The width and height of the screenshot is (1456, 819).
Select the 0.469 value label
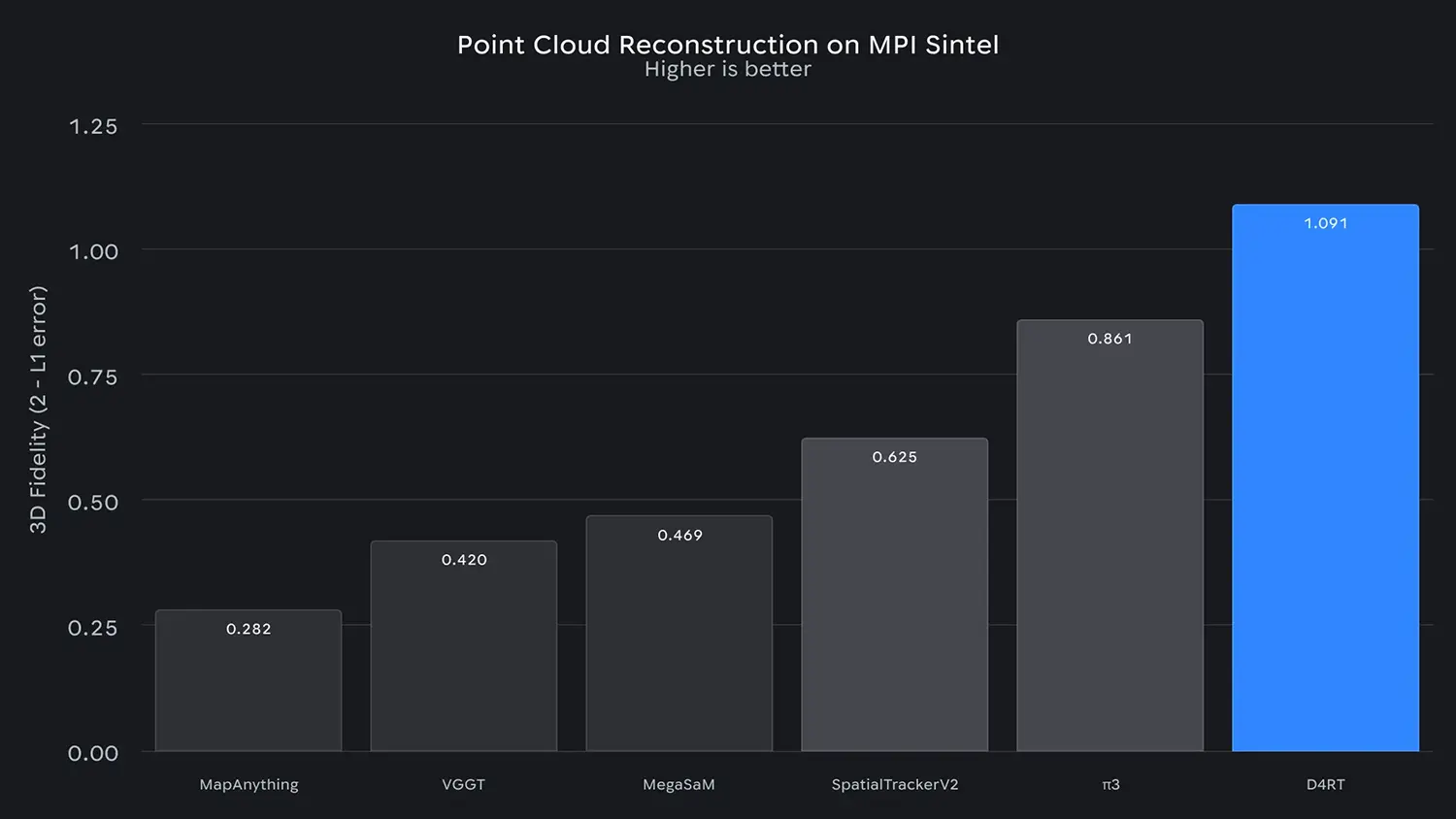tap(679, 536)
